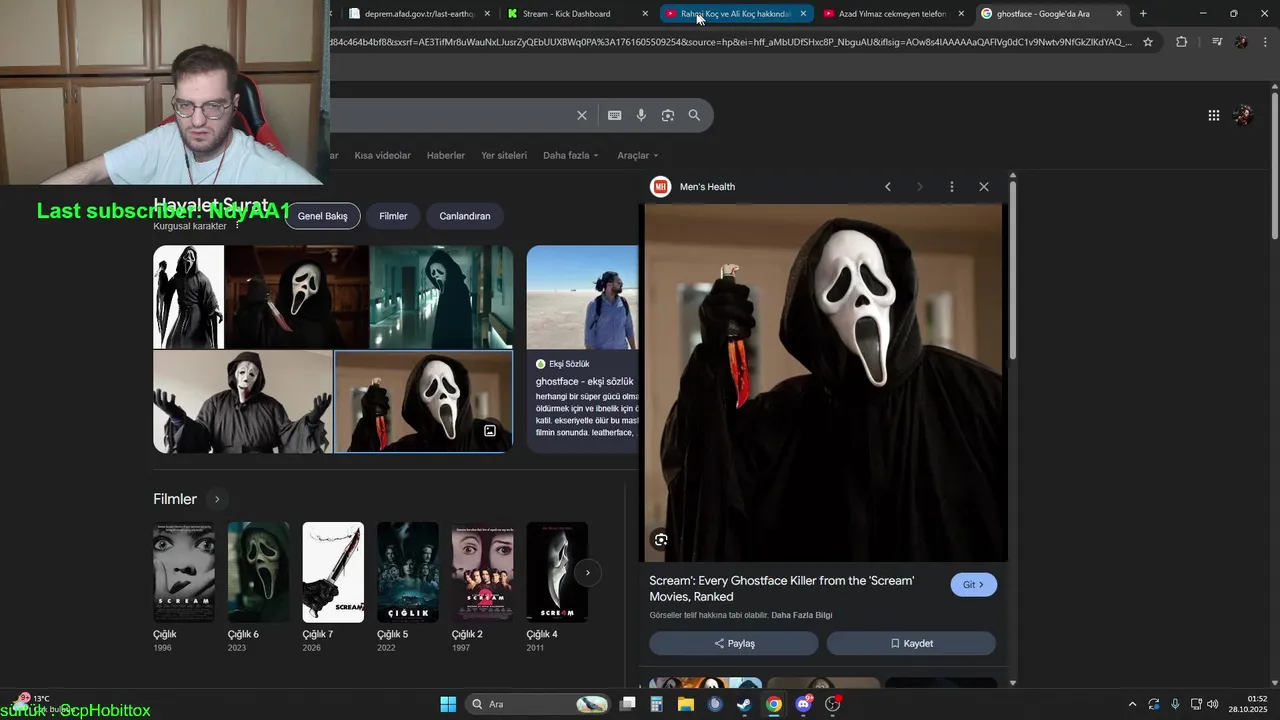Viewport: 1280px width, 720px height.
Task: Close the Kick Dashboard tab
Action: tap(645, 14)
